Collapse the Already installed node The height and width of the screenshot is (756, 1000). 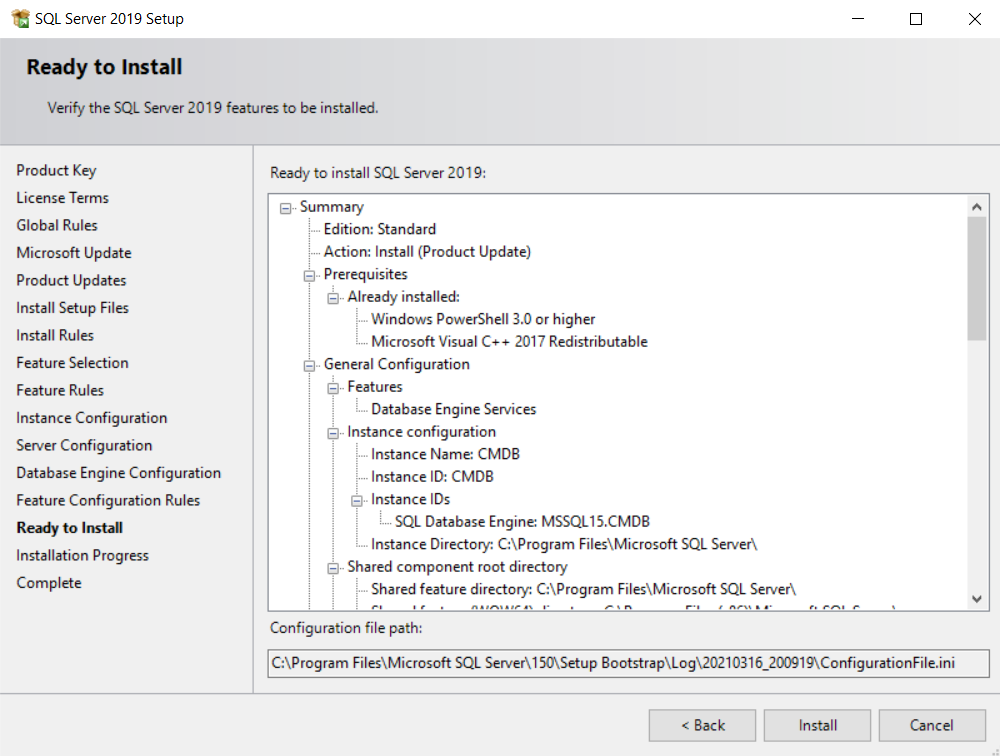[333, 298]
